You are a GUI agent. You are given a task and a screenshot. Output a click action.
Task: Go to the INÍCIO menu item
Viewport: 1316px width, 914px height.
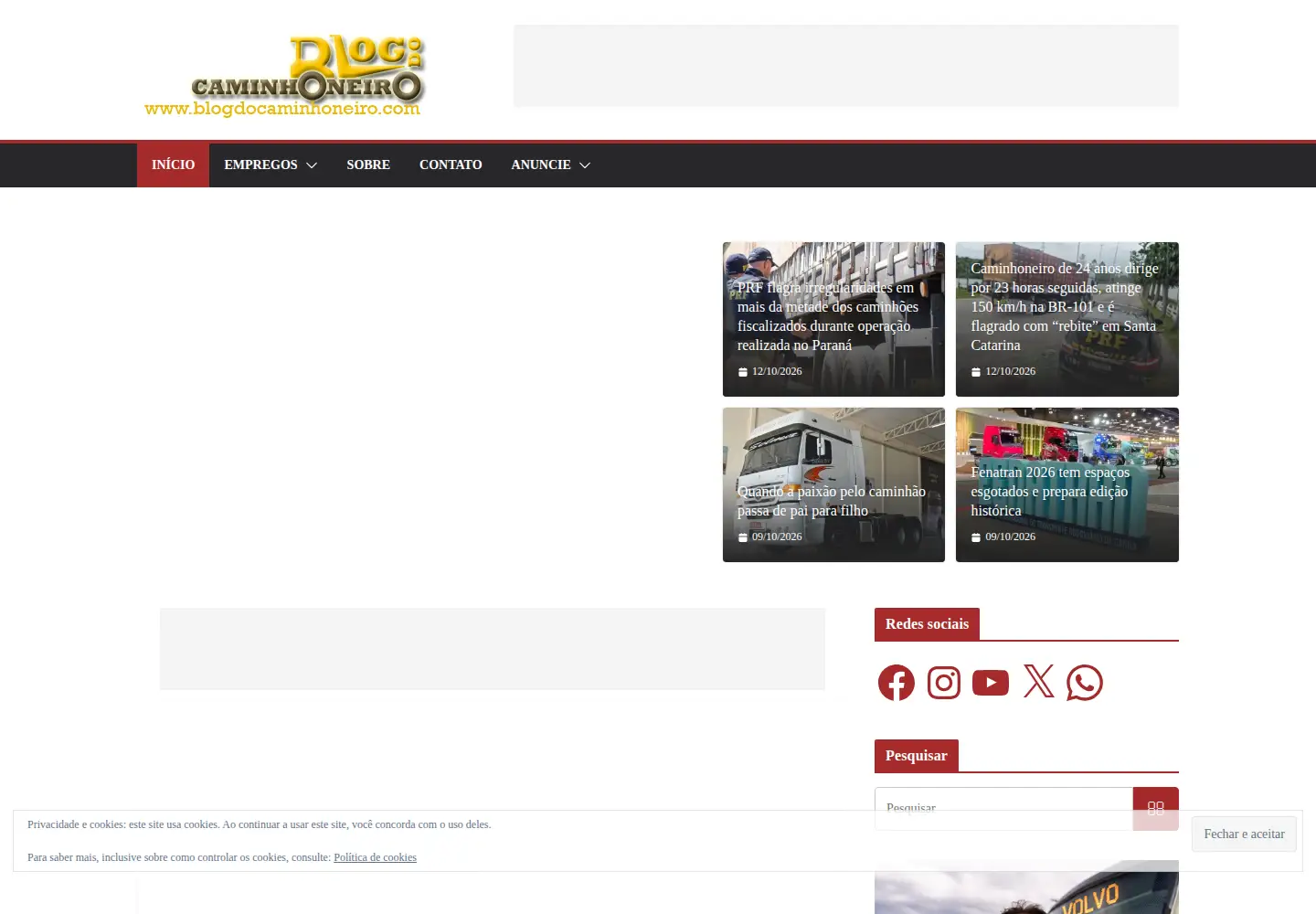coord(173,165)
